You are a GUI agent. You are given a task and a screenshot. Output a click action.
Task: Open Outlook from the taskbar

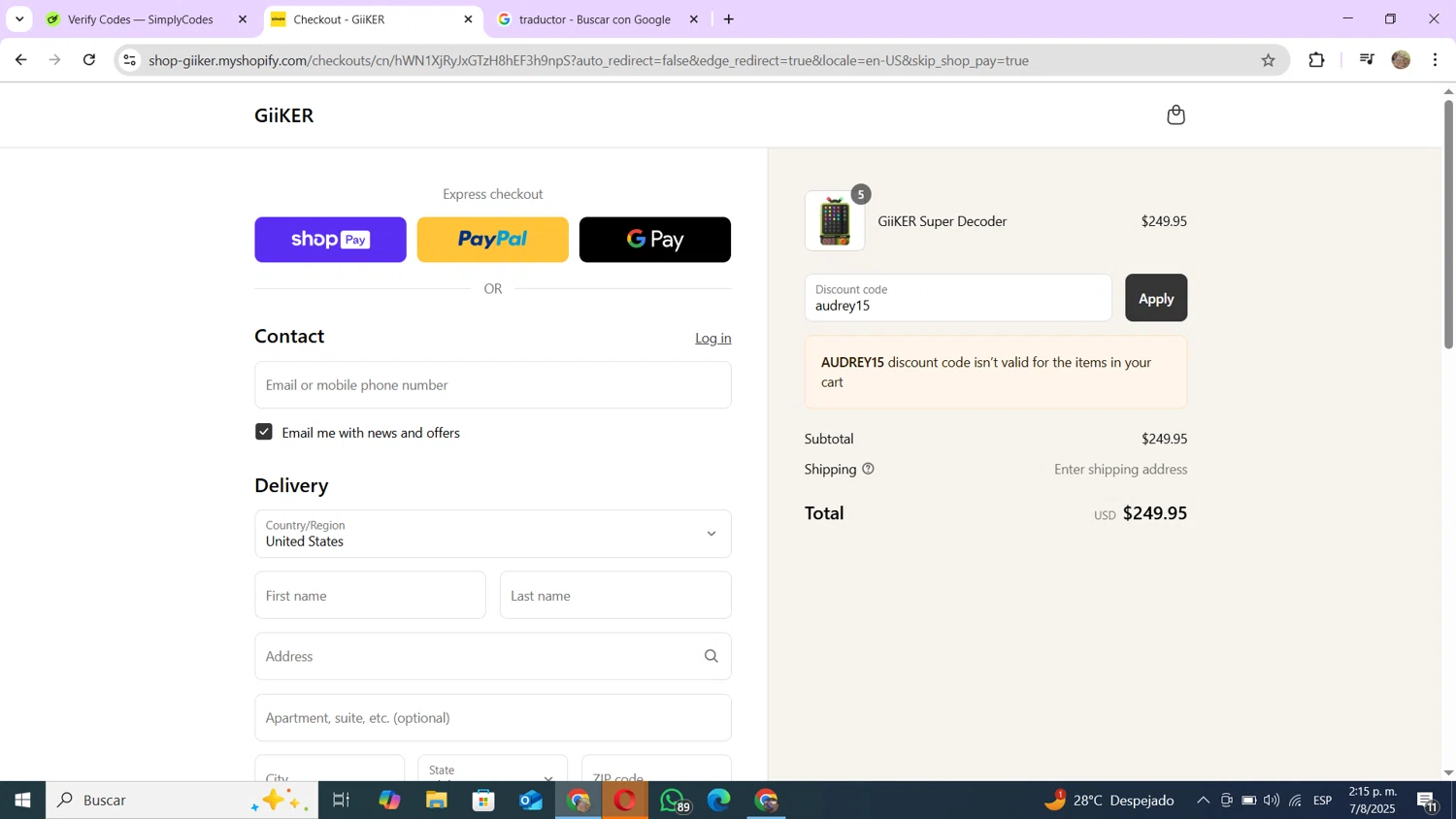[x=531, y=801]
